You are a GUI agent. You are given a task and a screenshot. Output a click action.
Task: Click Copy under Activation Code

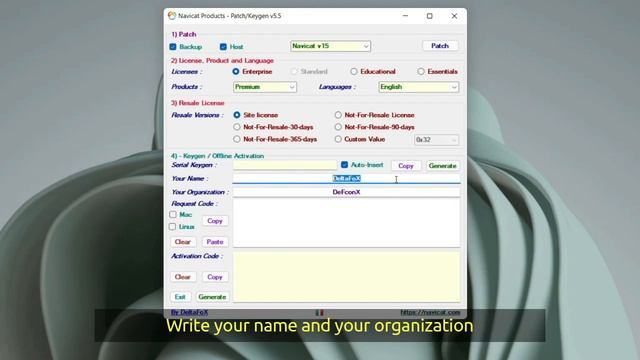(215, 277)
